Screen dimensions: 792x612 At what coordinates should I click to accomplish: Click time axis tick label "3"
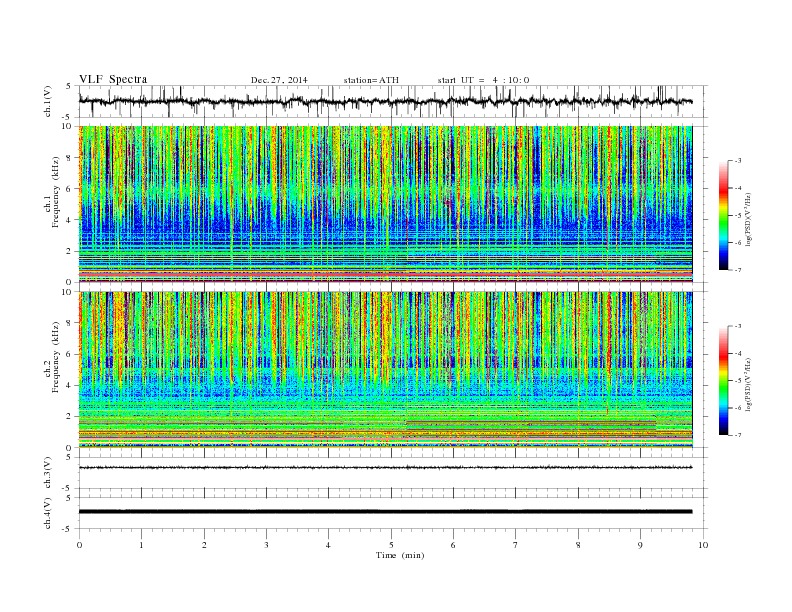[x=267, y=545]
